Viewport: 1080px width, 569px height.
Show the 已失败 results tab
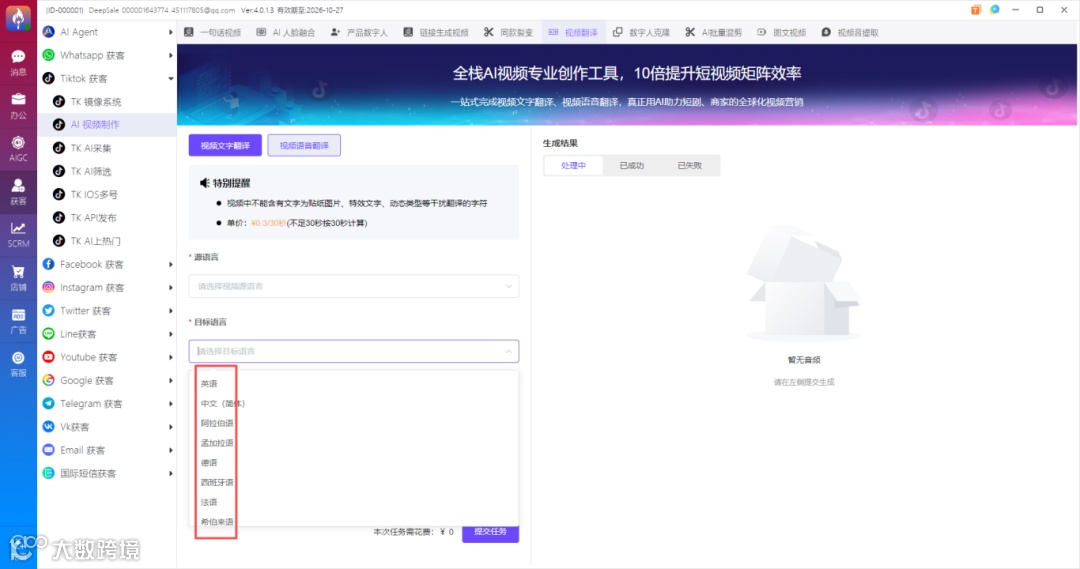tap(689, 165)
